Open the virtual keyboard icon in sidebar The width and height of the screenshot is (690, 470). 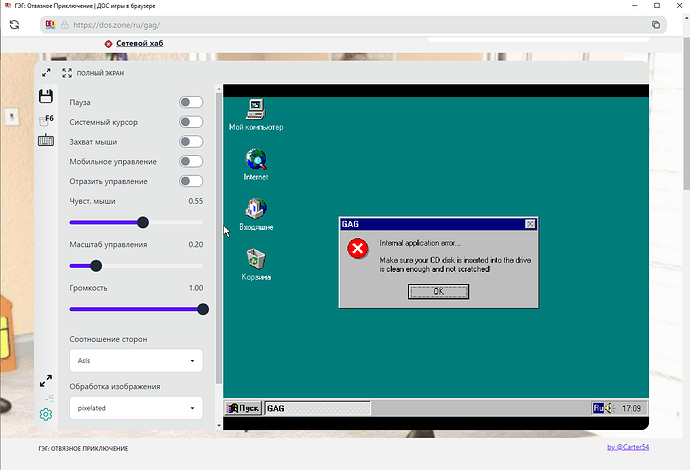point(46,141)
